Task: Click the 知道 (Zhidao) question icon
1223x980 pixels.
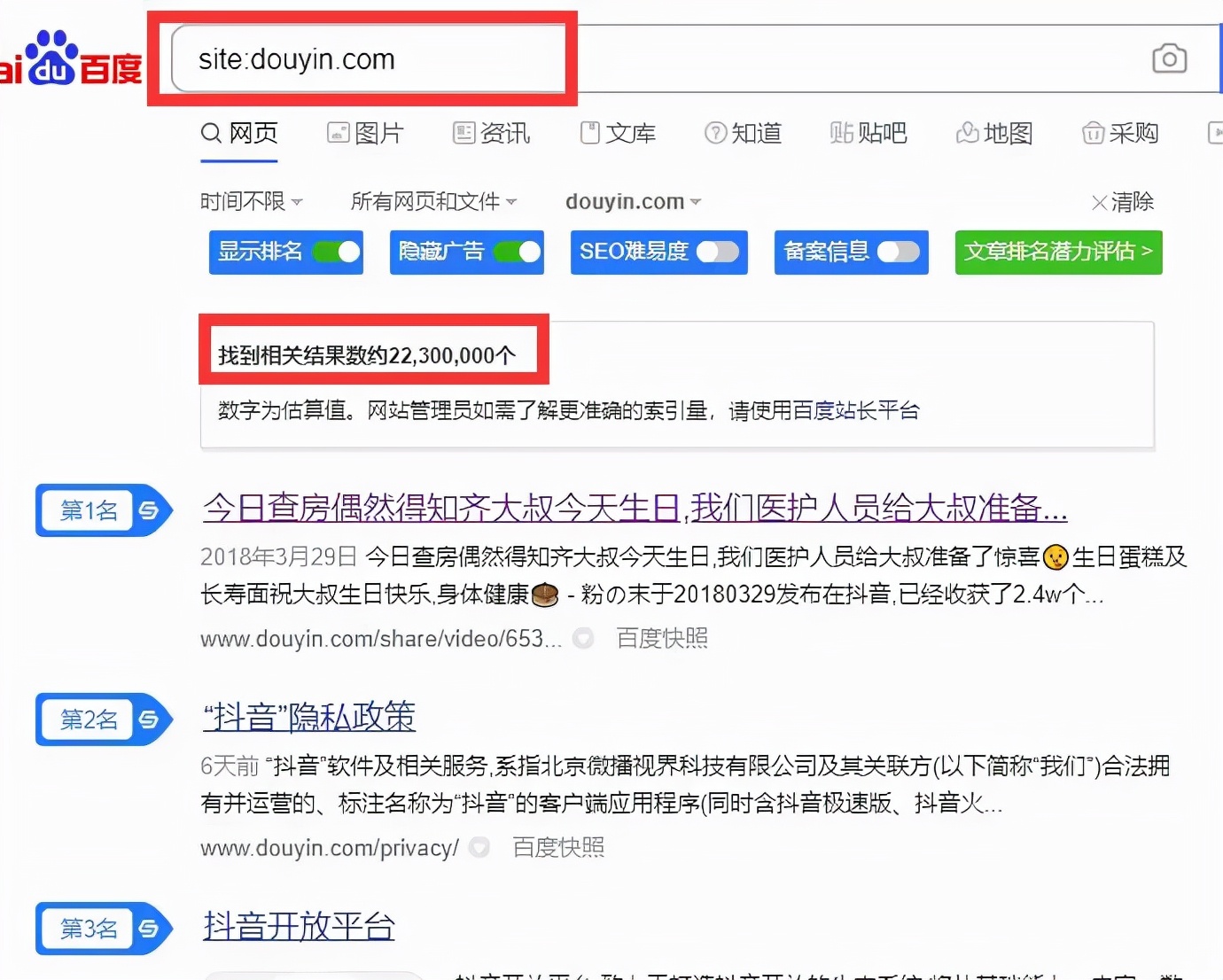Action: (715, 132)
